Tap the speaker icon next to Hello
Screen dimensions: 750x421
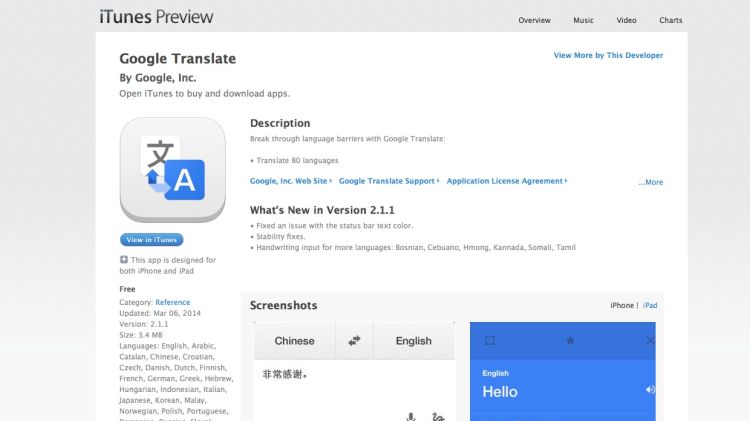coord(650,390)
